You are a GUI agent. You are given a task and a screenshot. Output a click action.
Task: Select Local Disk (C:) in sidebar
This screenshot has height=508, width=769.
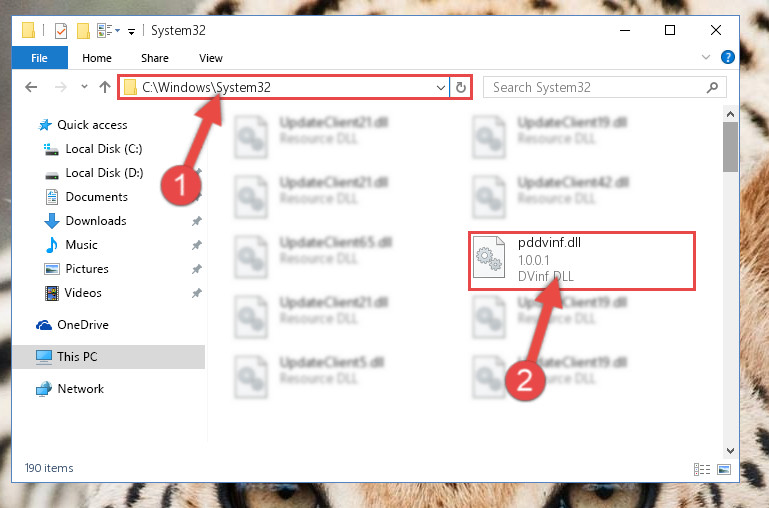coord(103,149)
